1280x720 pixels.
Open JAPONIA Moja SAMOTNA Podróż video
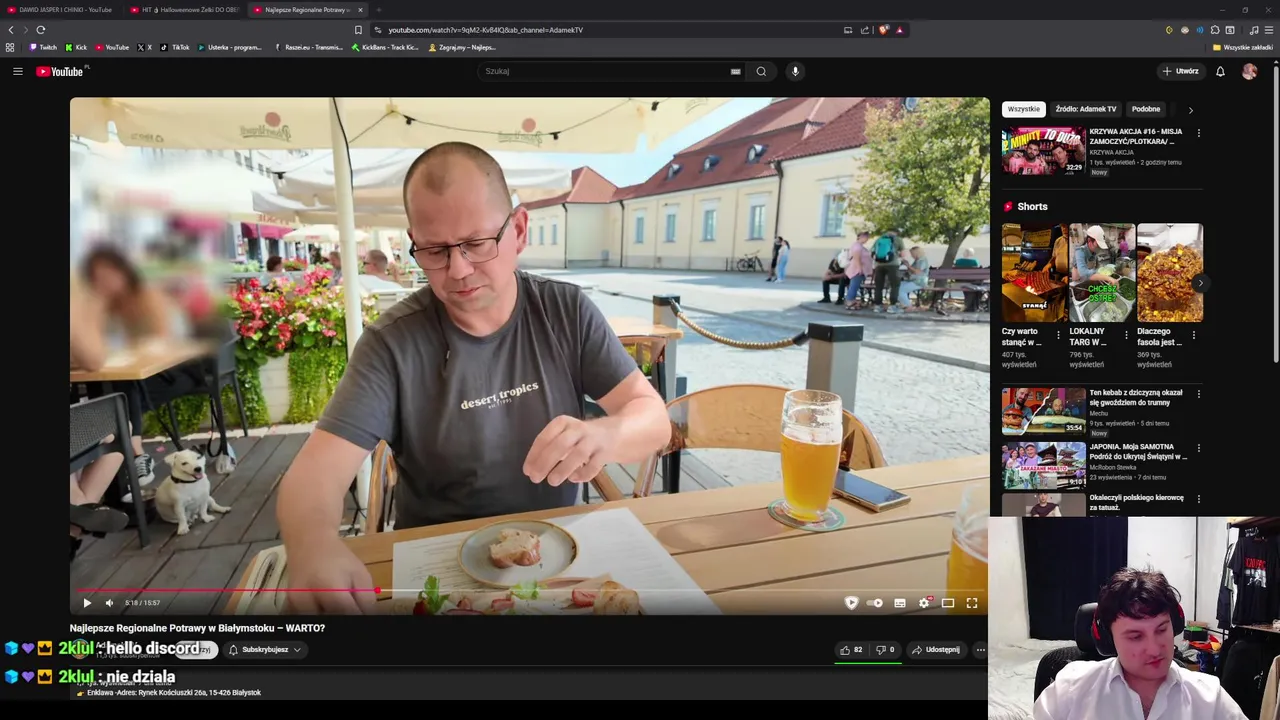1043,465
